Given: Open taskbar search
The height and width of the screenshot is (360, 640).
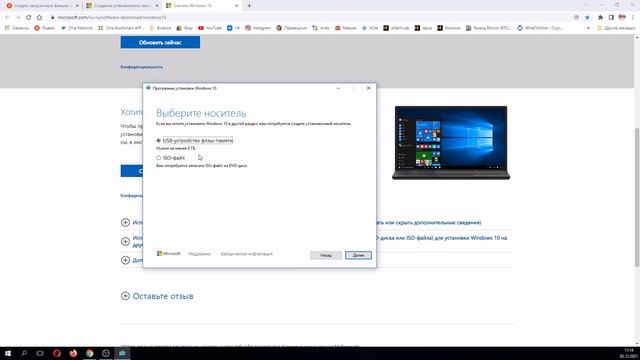Looking at the screenshot, I should (24, 353).
